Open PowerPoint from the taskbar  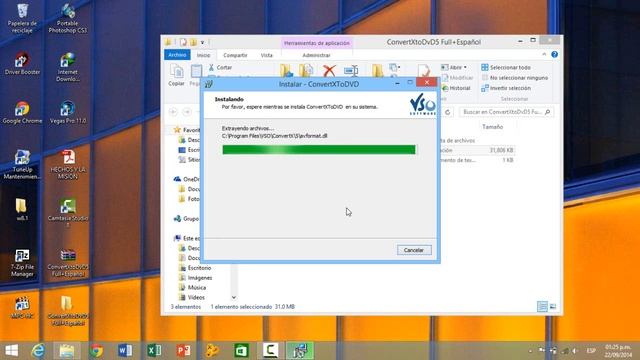click(183, 351)
